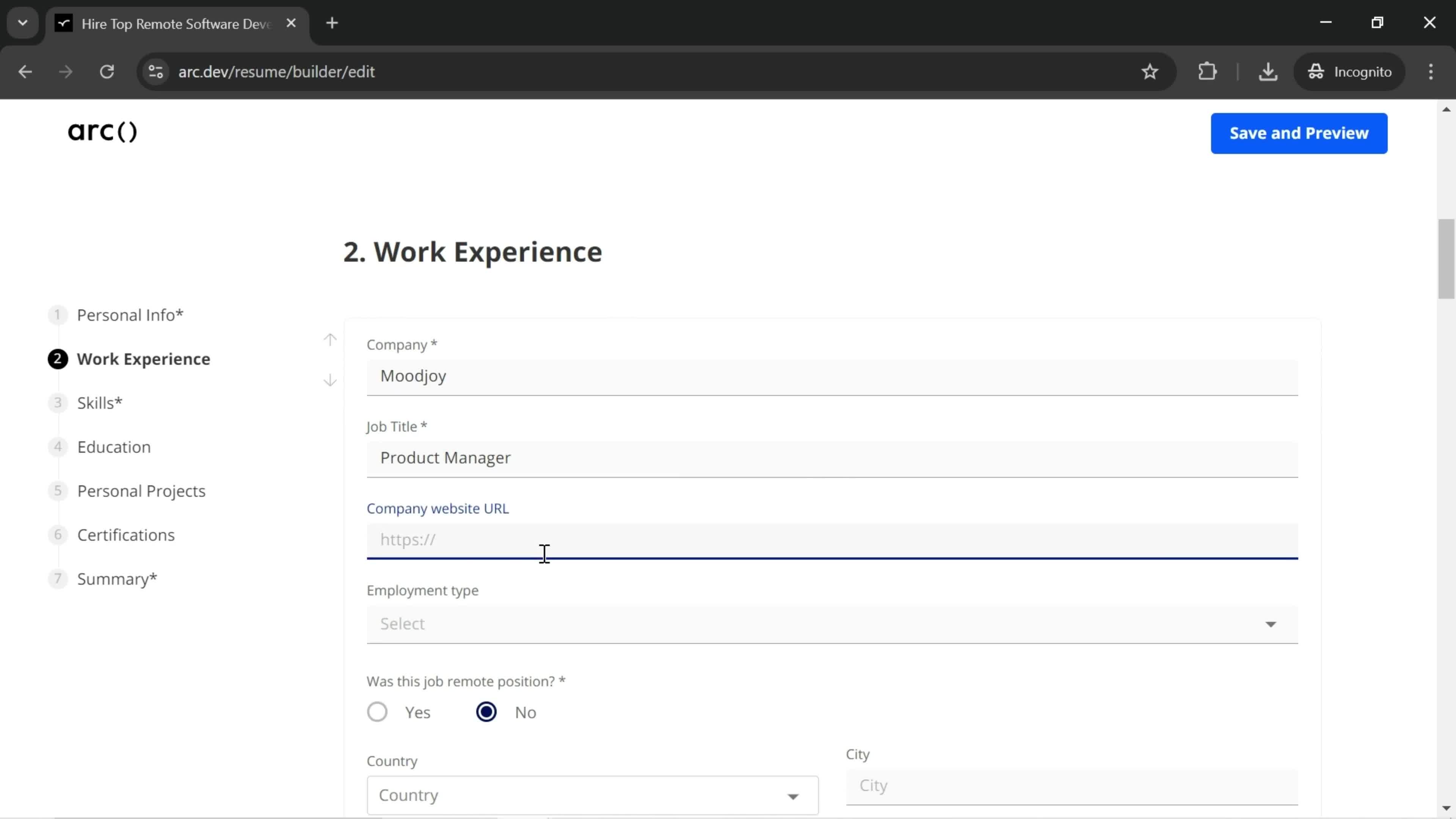Select No for remote position

[487, 711]
